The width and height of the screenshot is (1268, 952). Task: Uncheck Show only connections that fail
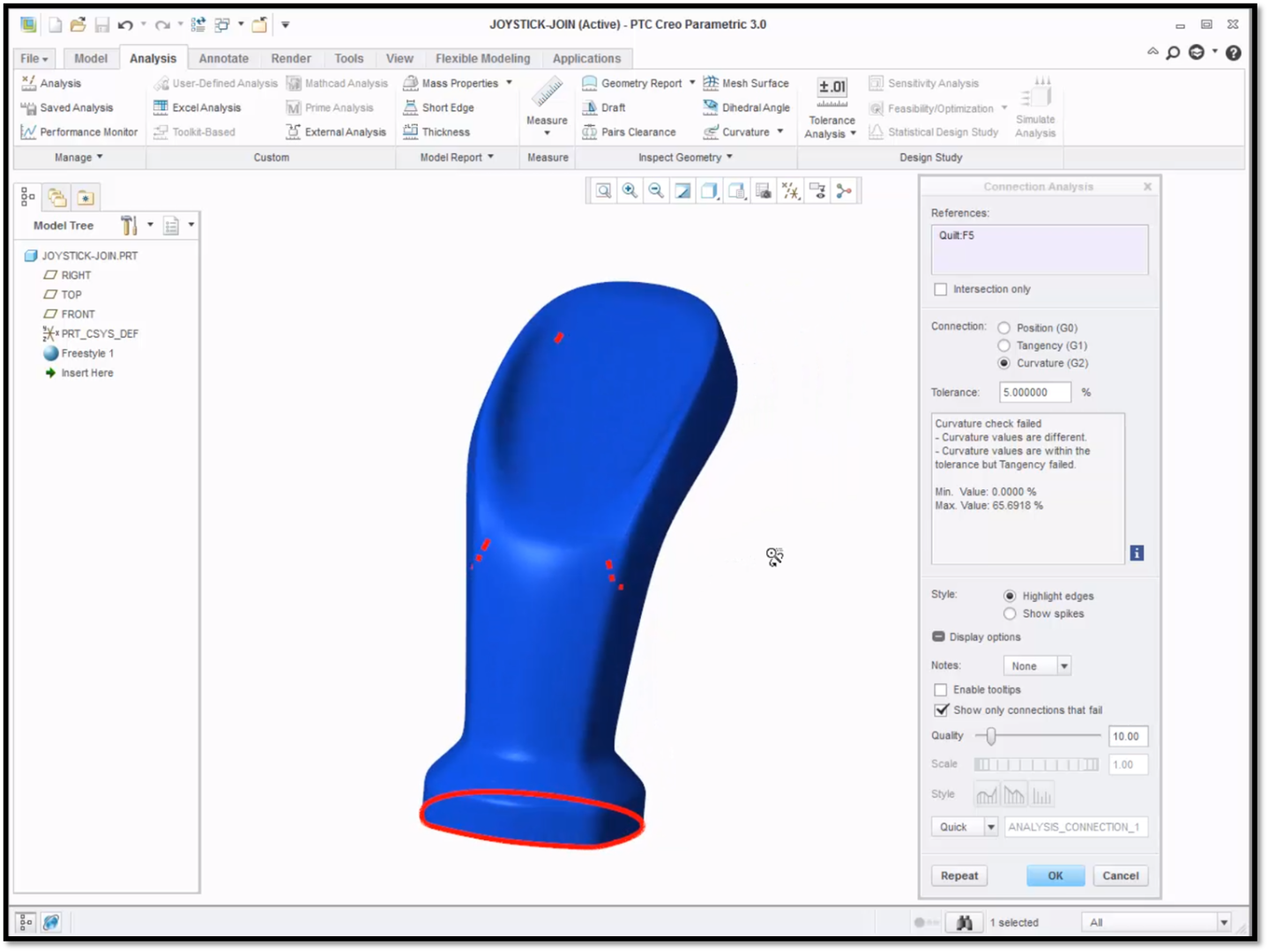(941, 710)
